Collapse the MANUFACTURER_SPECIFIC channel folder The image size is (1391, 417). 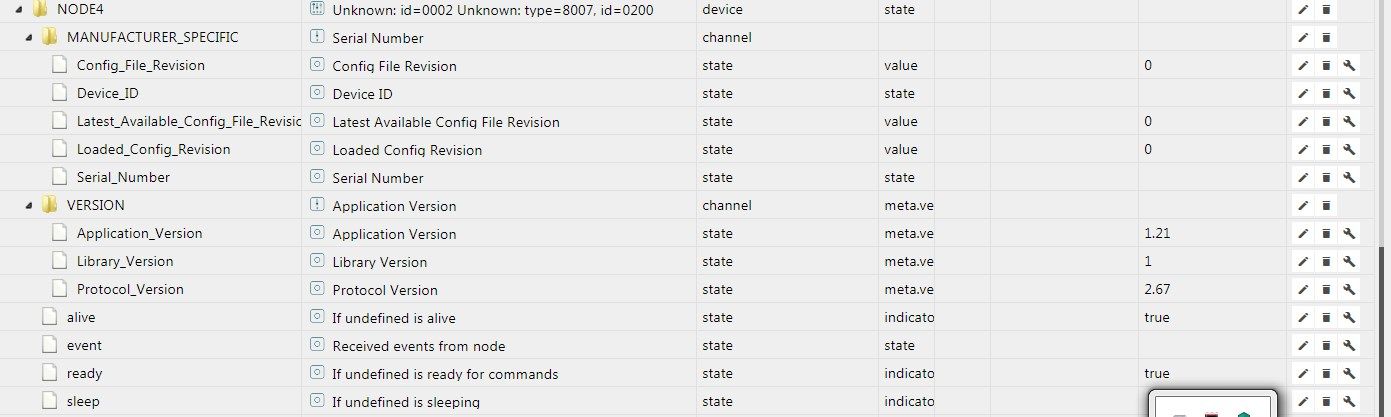[x=28, y=38]
